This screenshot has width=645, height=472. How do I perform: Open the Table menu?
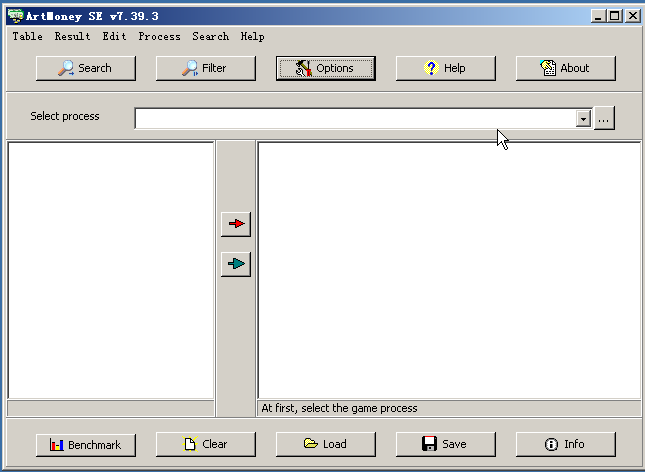click(27, 36)
